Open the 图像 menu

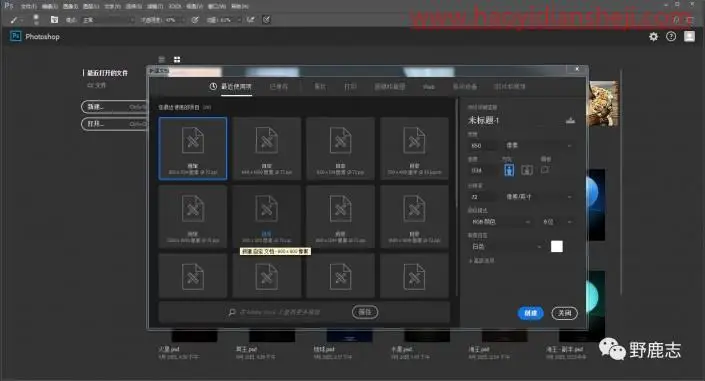tap(70, 6)
